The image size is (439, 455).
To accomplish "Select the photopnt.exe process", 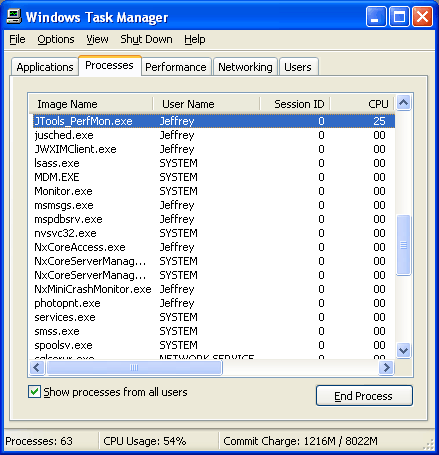I will coord(214,303).
